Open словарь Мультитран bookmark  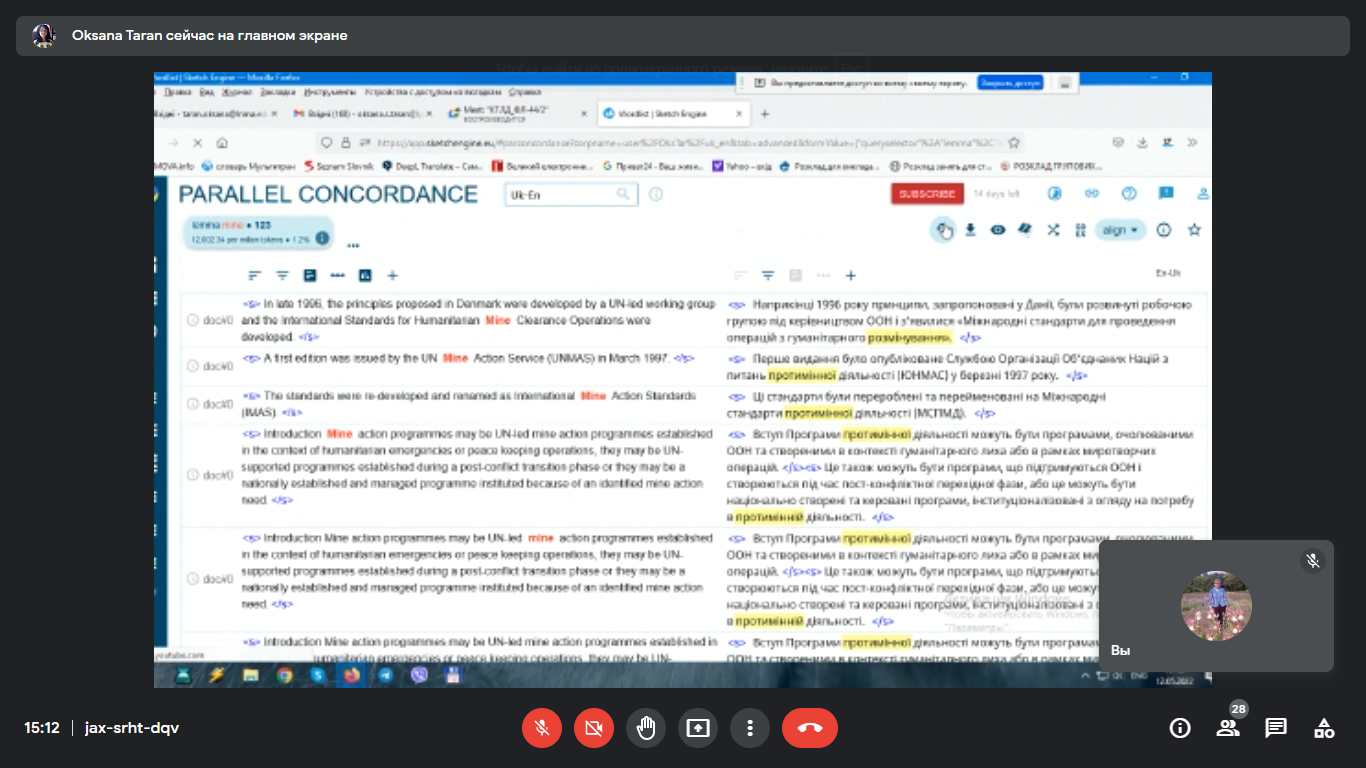coord(248,166)
